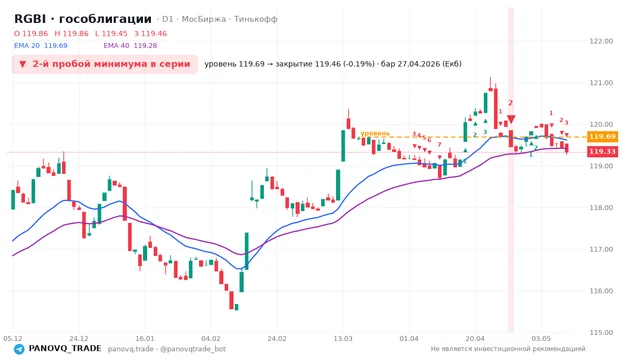Click the 'D1 · МосБиржа · Тинькофф' subtitle

pos(220,19)
